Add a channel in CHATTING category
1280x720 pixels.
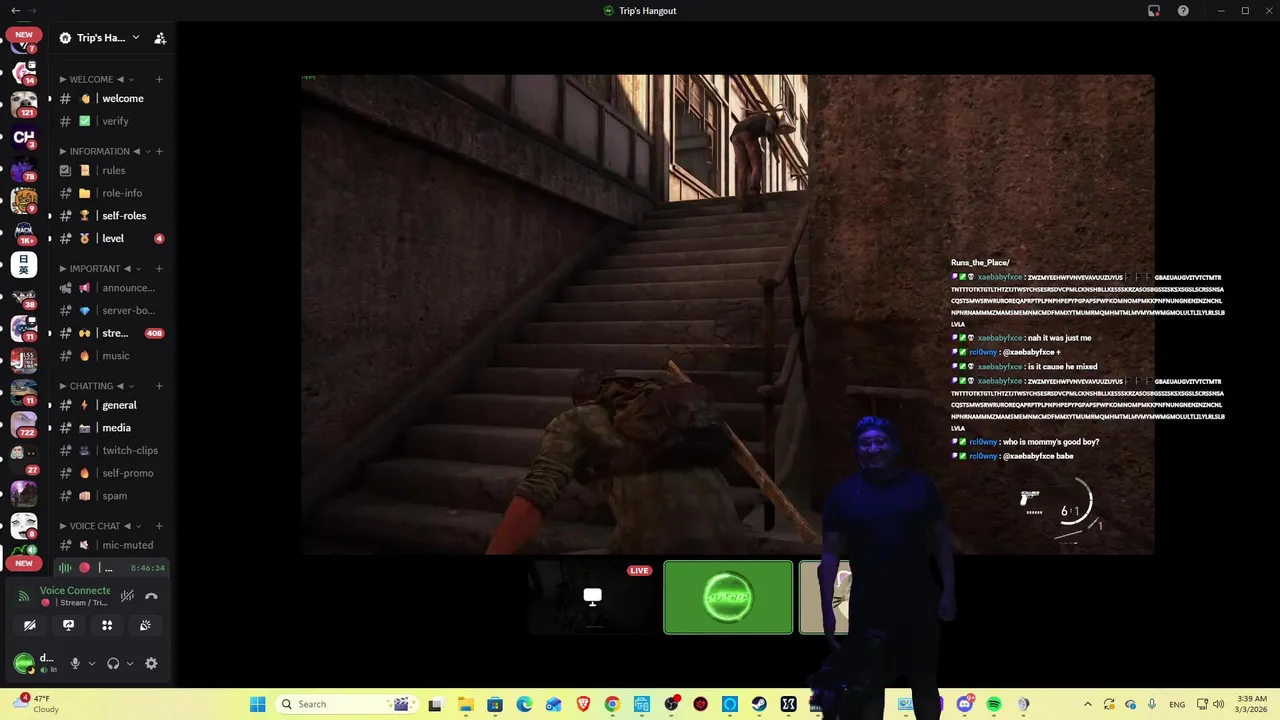[159, 385]
